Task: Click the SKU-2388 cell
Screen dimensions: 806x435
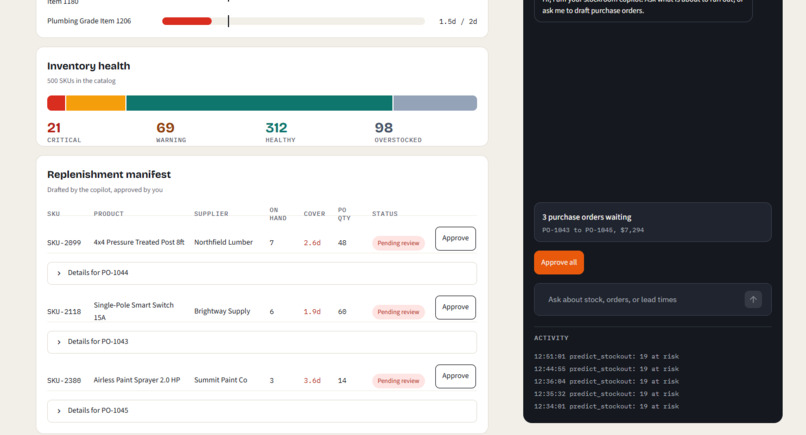Action: (x=64, y=380)
